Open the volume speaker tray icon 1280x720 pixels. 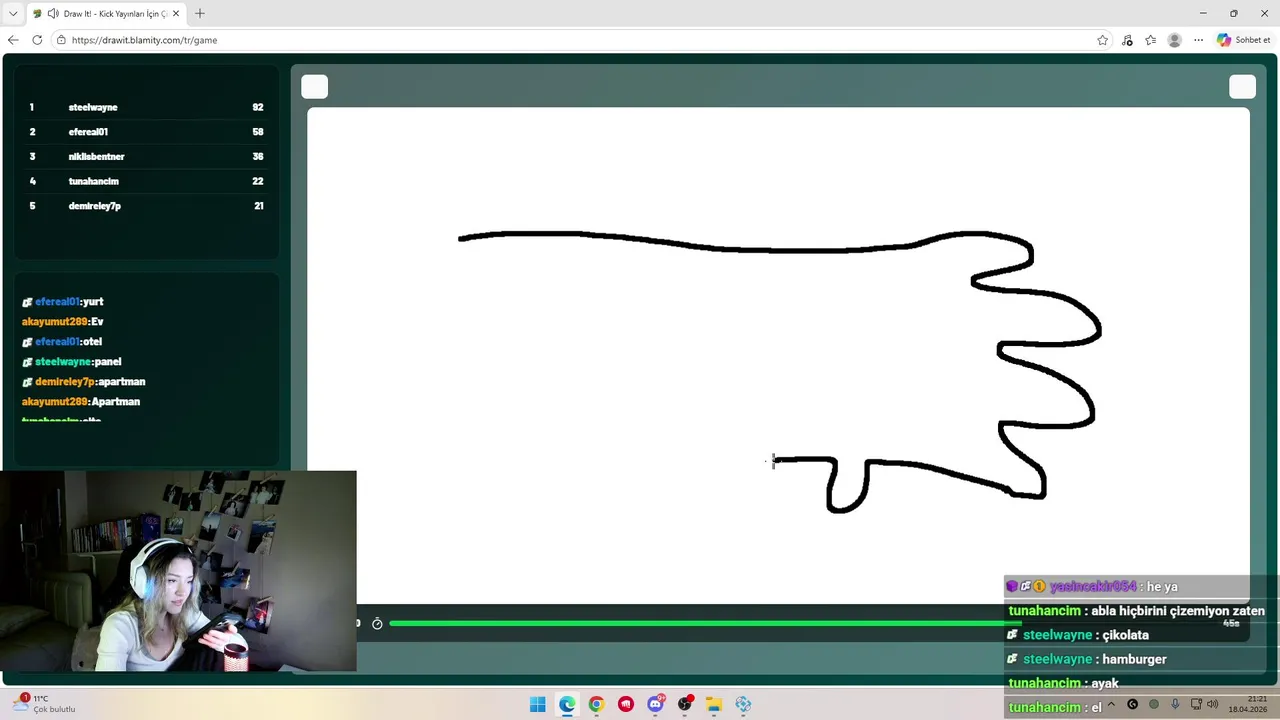click(1211, 704)
